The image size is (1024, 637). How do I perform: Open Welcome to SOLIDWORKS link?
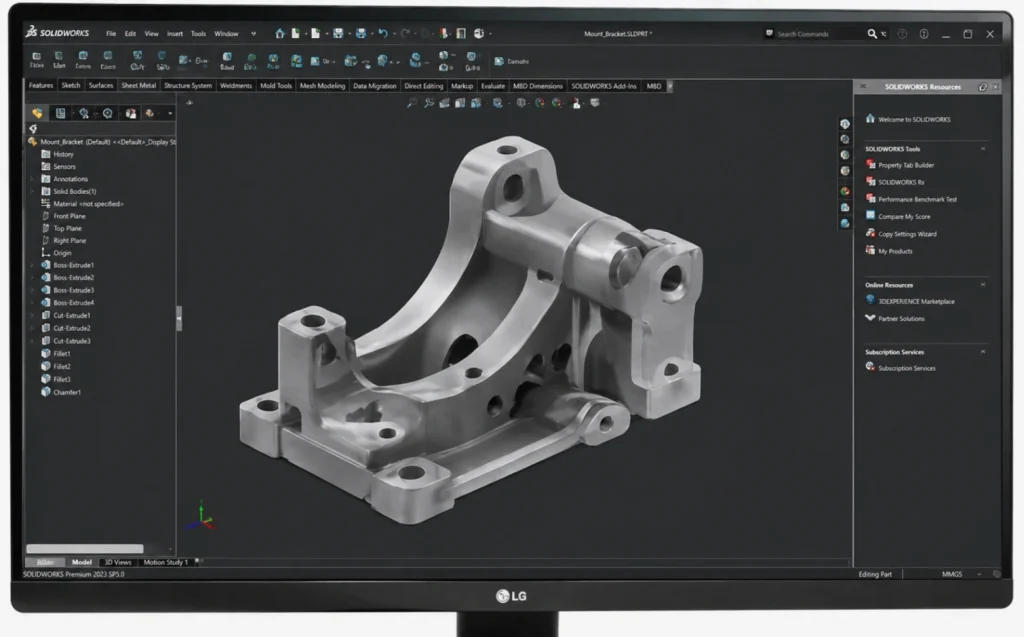click(x=914, y=120)
